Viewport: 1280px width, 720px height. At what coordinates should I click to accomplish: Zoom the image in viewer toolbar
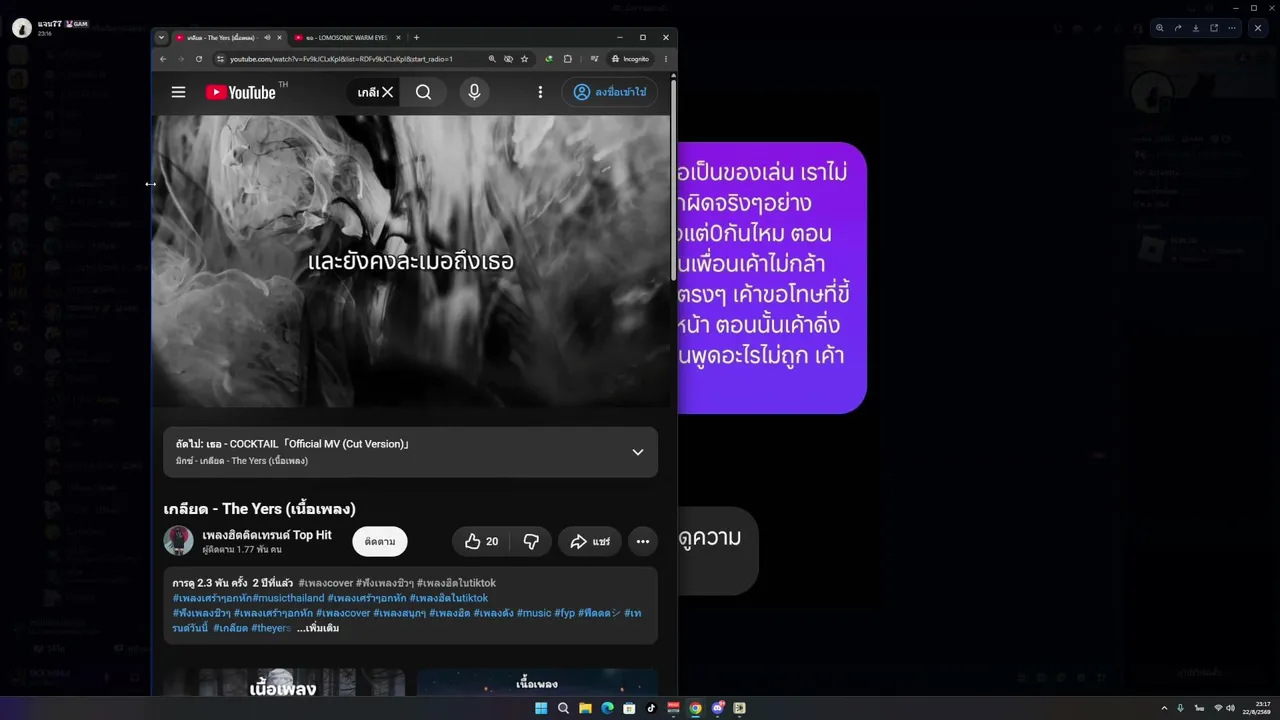(x=1160, y=28)
